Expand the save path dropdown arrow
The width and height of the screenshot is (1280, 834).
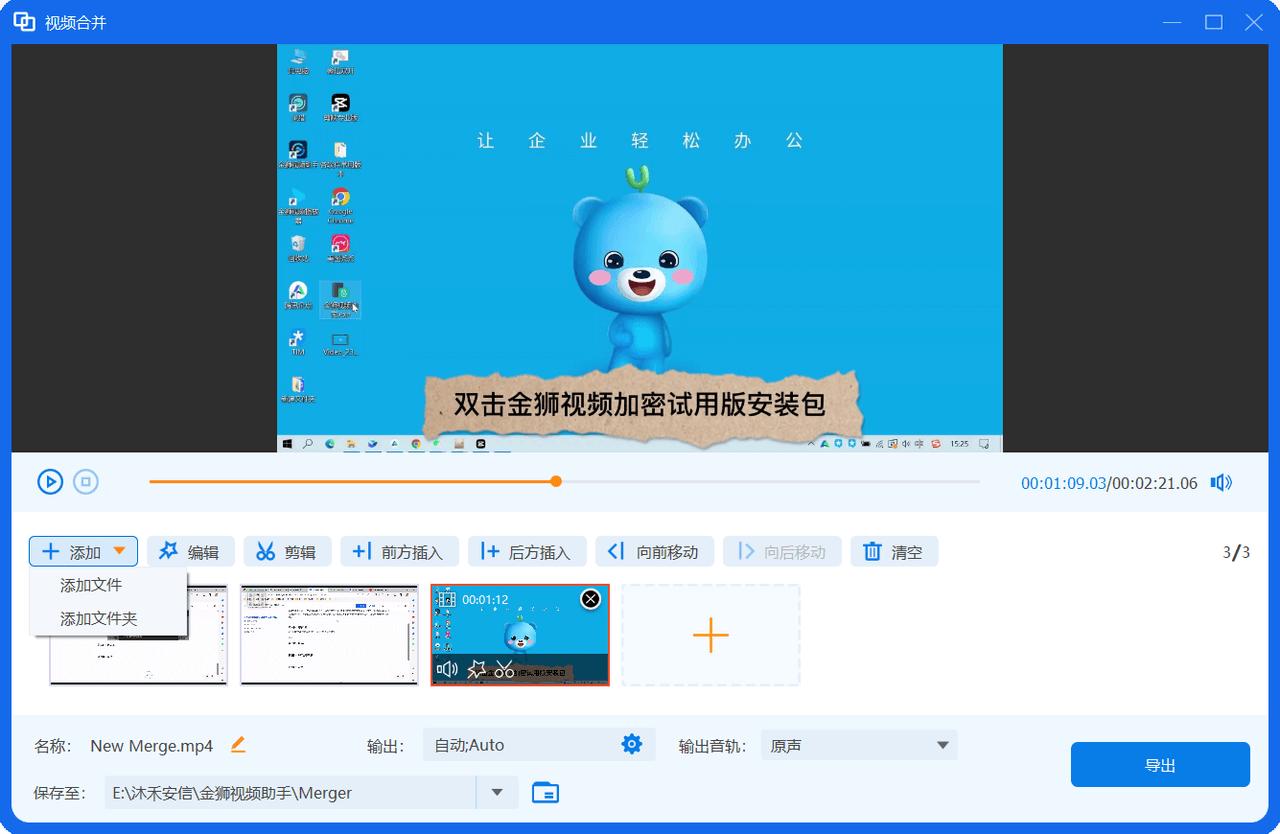[x=497, y=791]
